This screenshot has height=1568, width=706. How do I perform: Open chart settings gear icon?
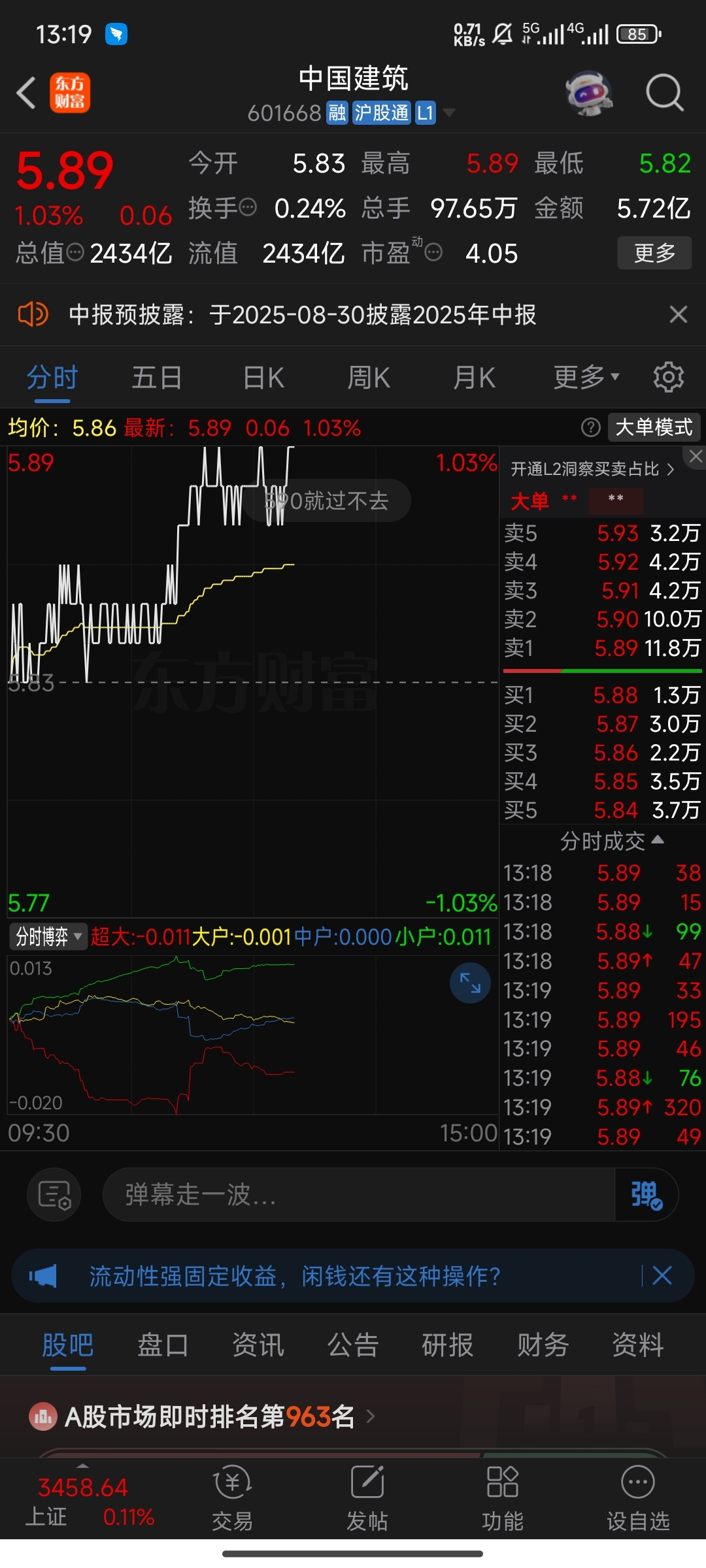669,378
